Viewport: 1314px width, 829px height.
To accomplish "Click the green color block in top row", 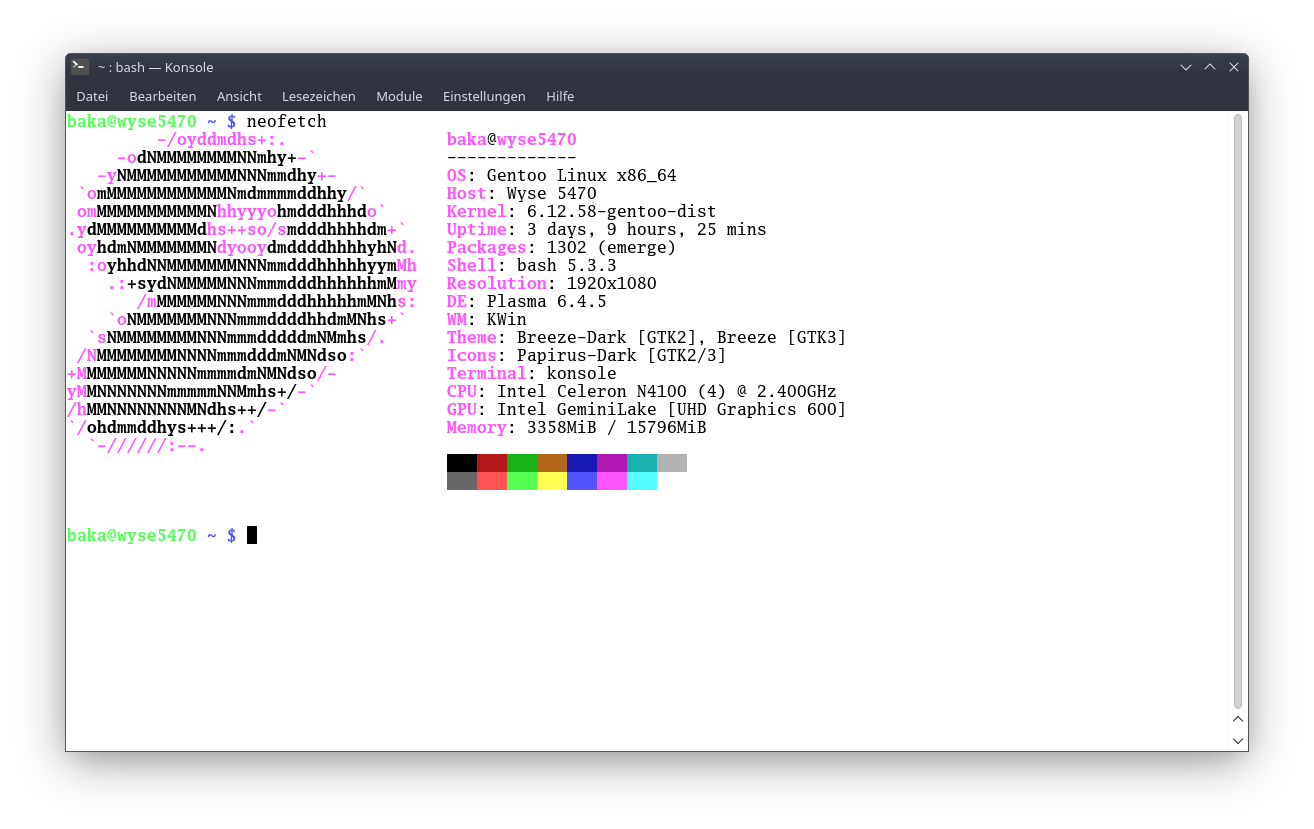I will [522, 463].
